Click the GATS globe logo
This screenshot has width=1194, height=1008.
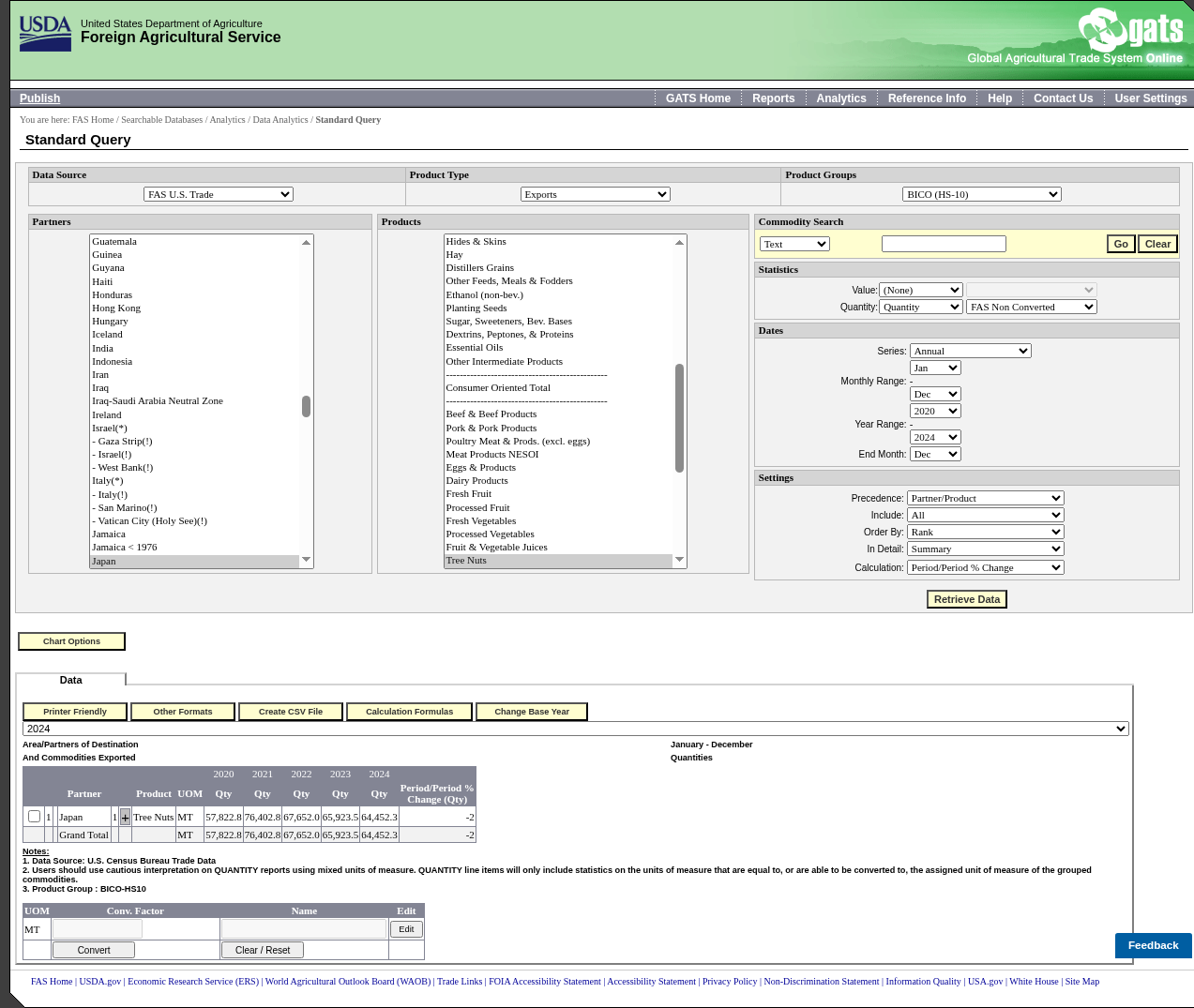(x=1102, y=30)
